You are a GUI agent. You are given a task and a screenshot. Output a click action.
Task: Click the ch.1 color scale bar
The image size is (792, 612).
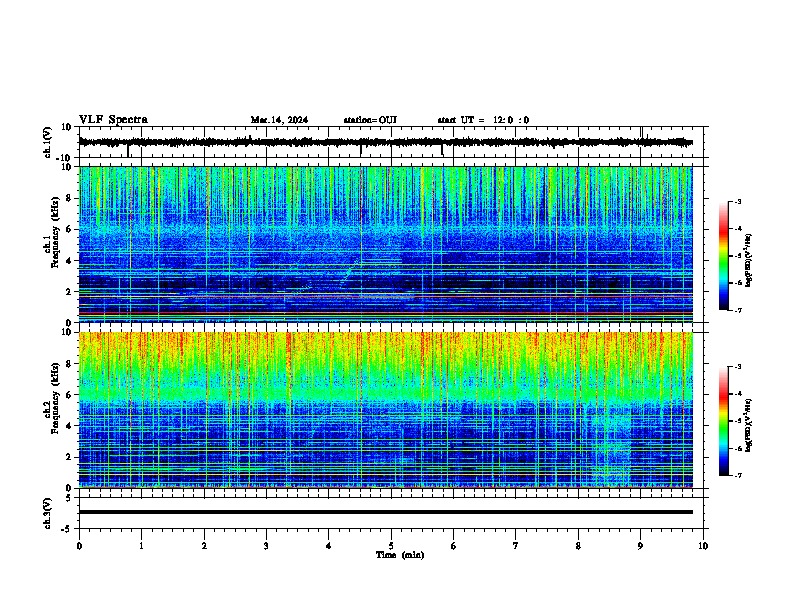(x=723, y=256)
